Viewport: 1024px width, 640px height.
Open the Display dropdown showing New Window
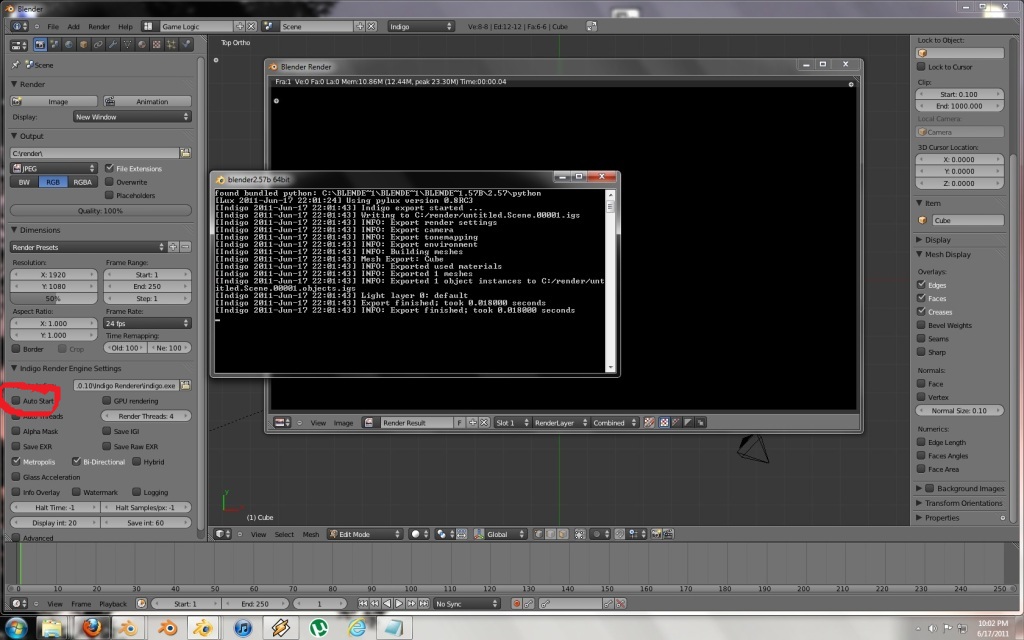point(132,117)
